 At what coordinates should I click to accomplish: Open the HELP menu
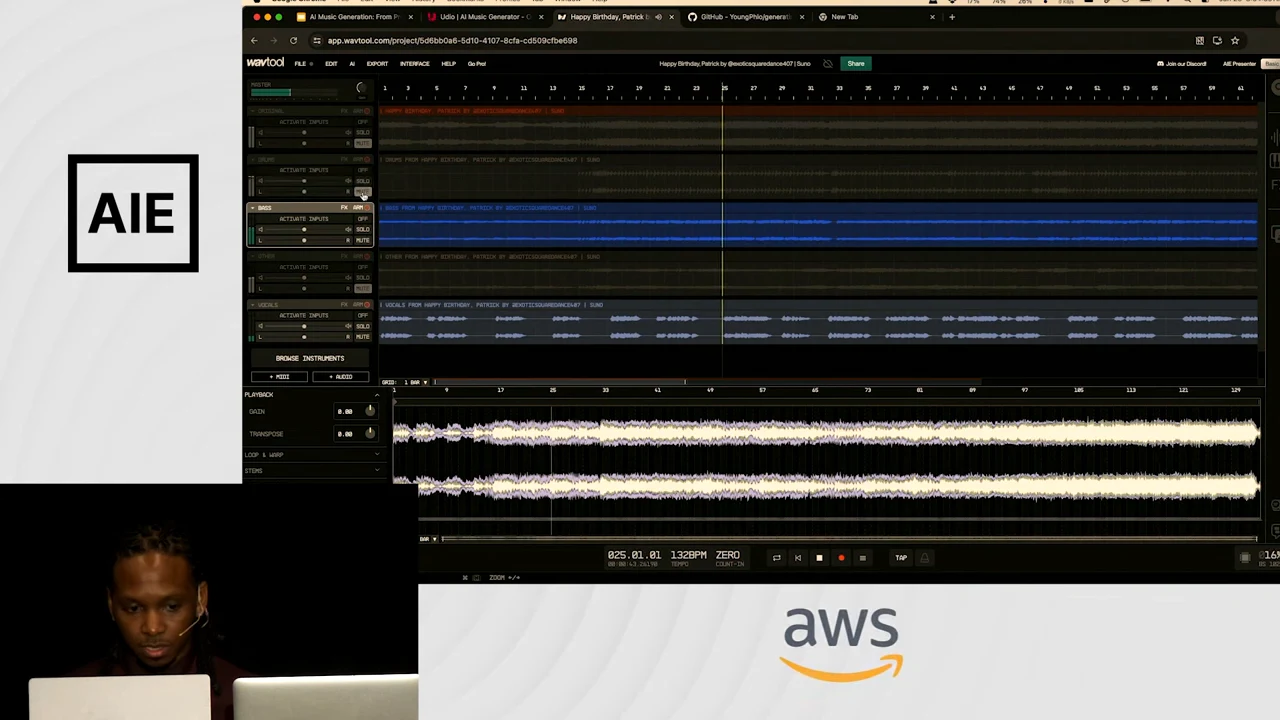pyautogui.click(x=448, y=63)
